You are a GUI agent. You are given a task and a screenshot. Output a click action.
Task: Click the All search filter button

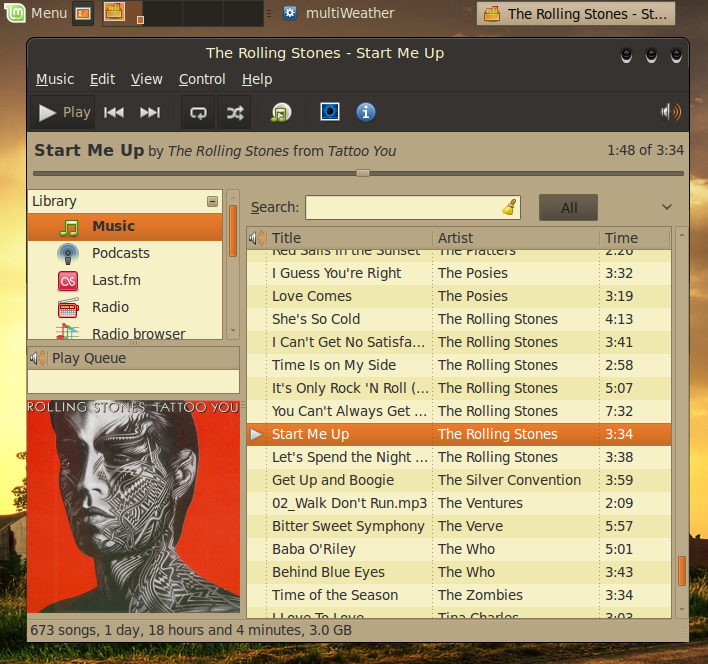coord(568,208)
